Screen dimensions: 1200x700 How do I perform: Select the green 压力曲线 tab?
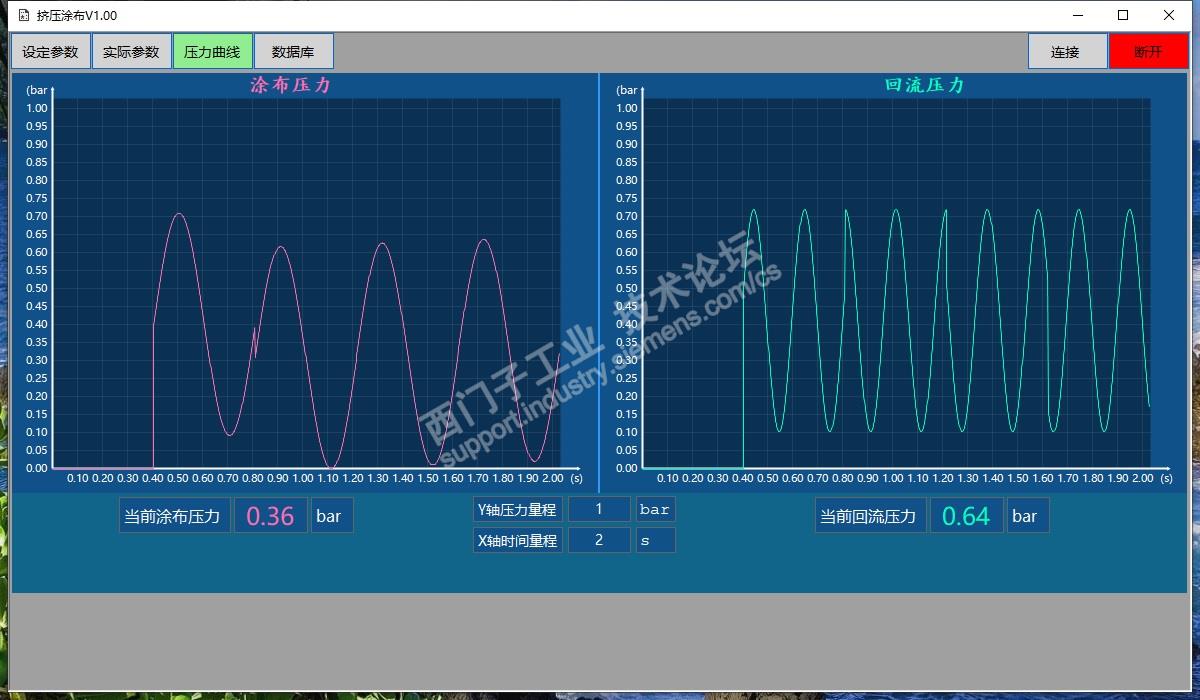(212, 52)
